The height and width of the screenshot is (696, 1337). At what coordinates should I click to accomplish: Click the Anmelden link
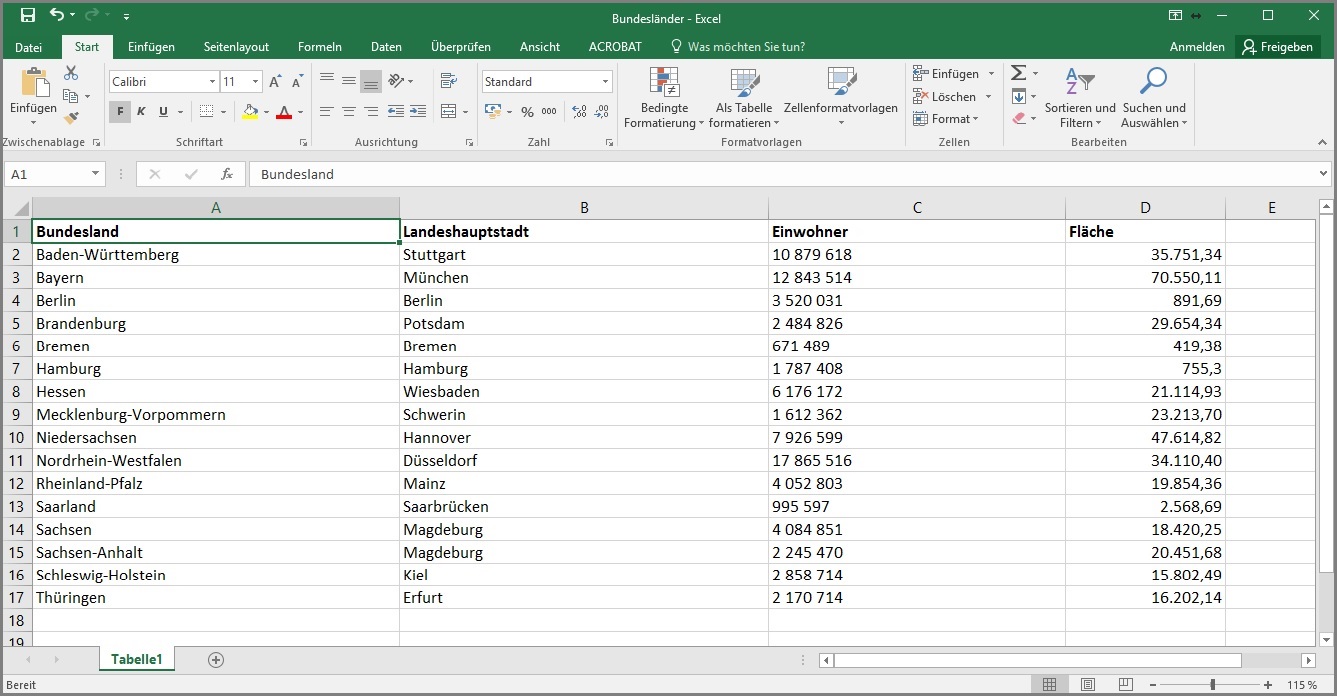(x=1197, y=46)
